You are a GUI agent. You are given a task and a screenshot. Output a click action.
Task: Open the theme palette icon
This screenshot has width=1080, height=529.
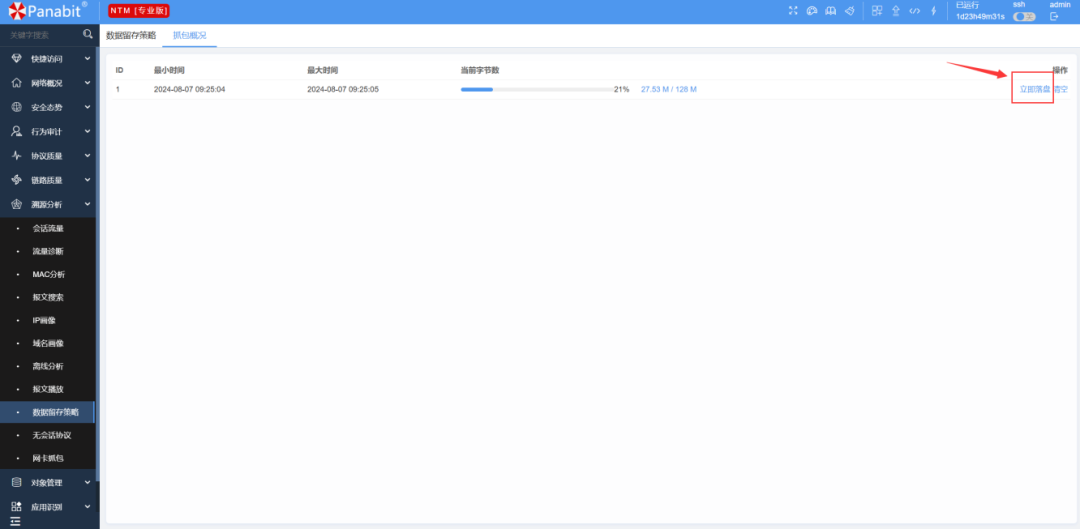click(812, 11)
